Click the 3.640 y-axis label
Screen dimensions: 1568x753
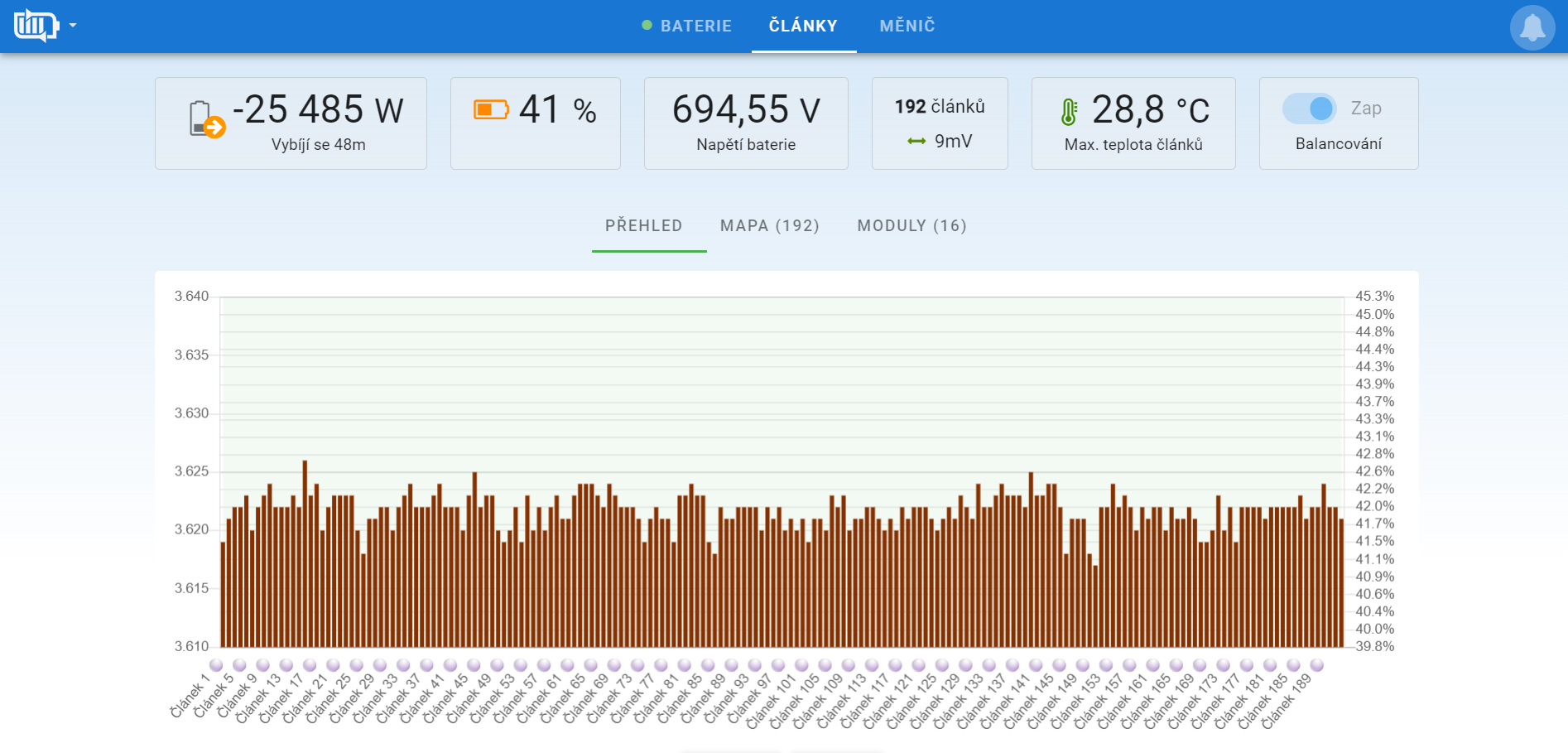[x=191, y=296]
